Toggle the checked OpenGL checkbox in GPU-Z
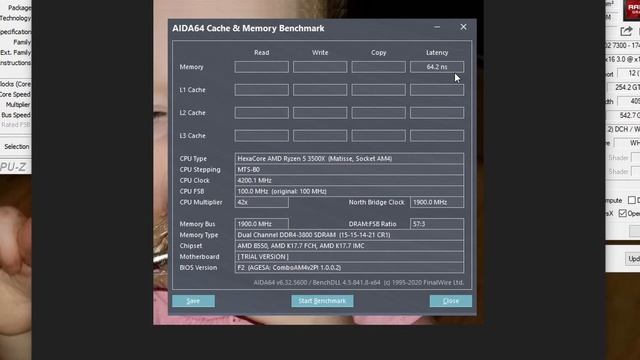Image resolution: width=640 pixels, height=360 pixels. (622, 213)
